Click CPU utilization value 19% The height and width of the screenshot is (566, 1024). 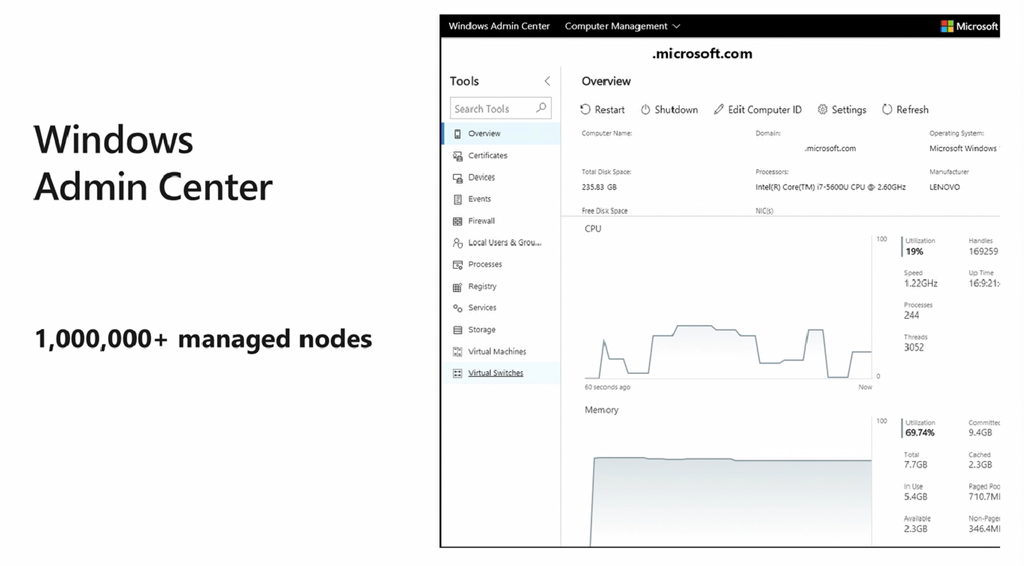click(914, 251)
